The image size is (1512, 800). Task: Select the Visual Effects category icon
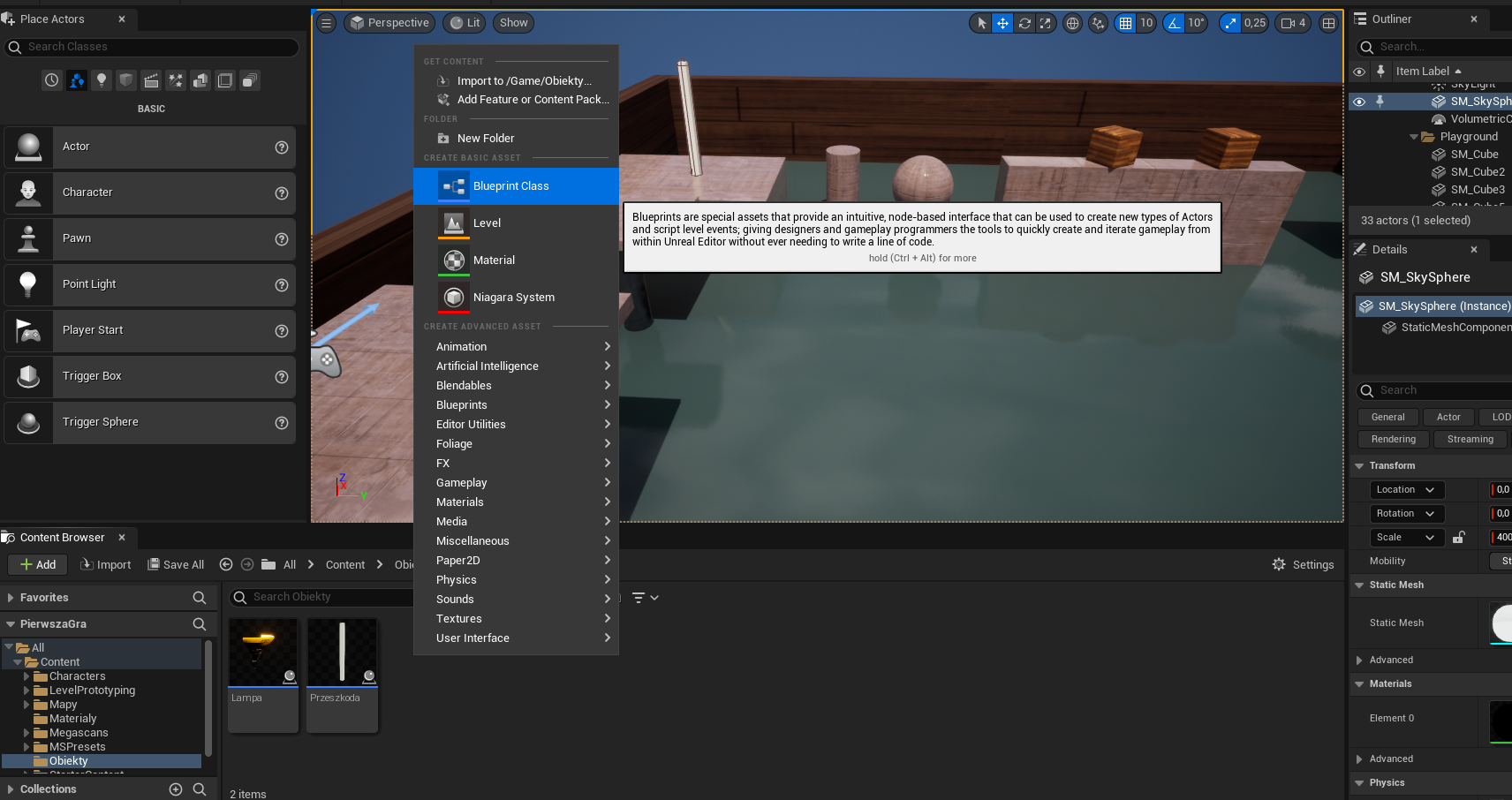[176, 80]
